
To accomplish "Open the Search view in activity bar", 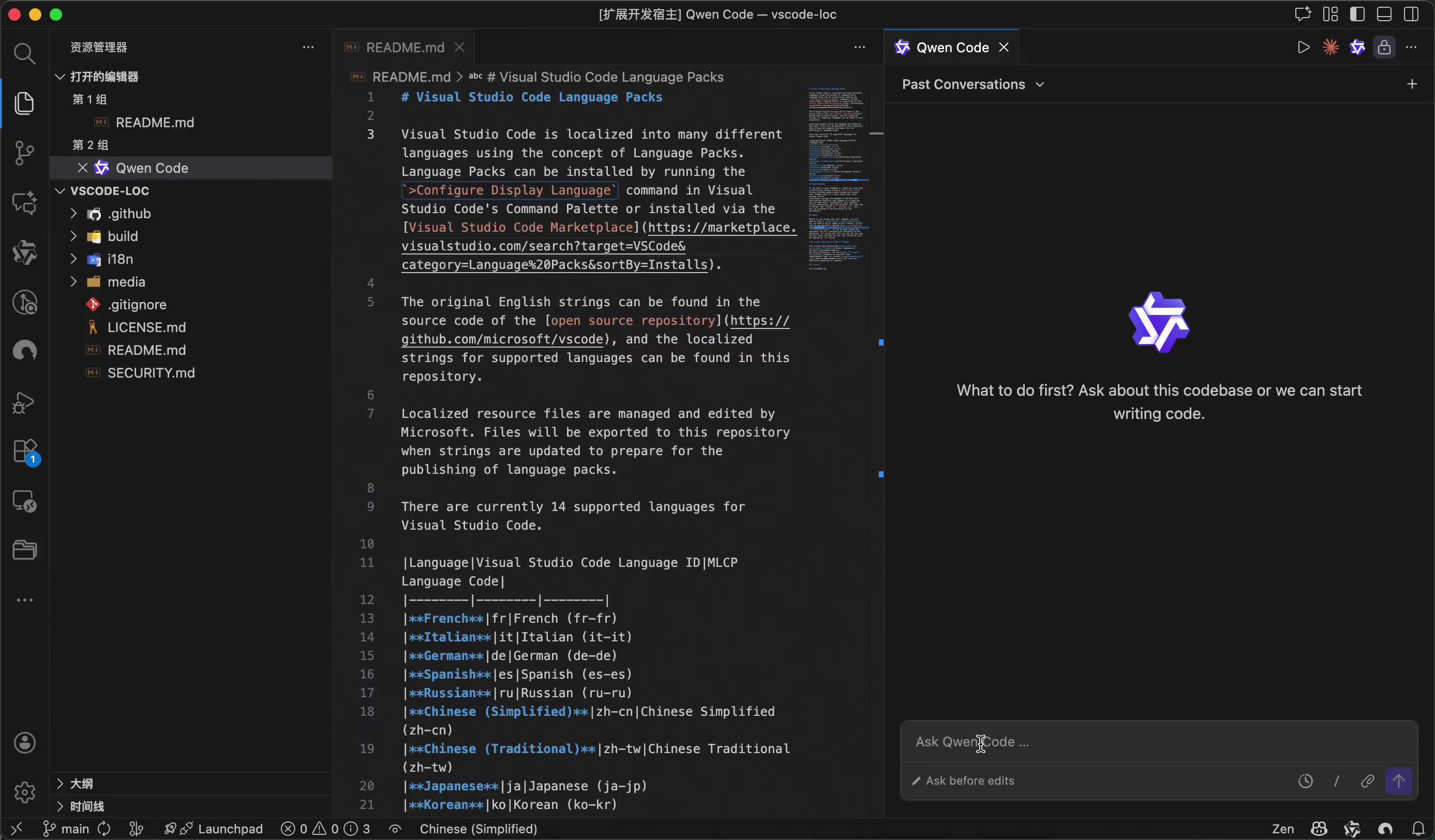I will 24,53.
